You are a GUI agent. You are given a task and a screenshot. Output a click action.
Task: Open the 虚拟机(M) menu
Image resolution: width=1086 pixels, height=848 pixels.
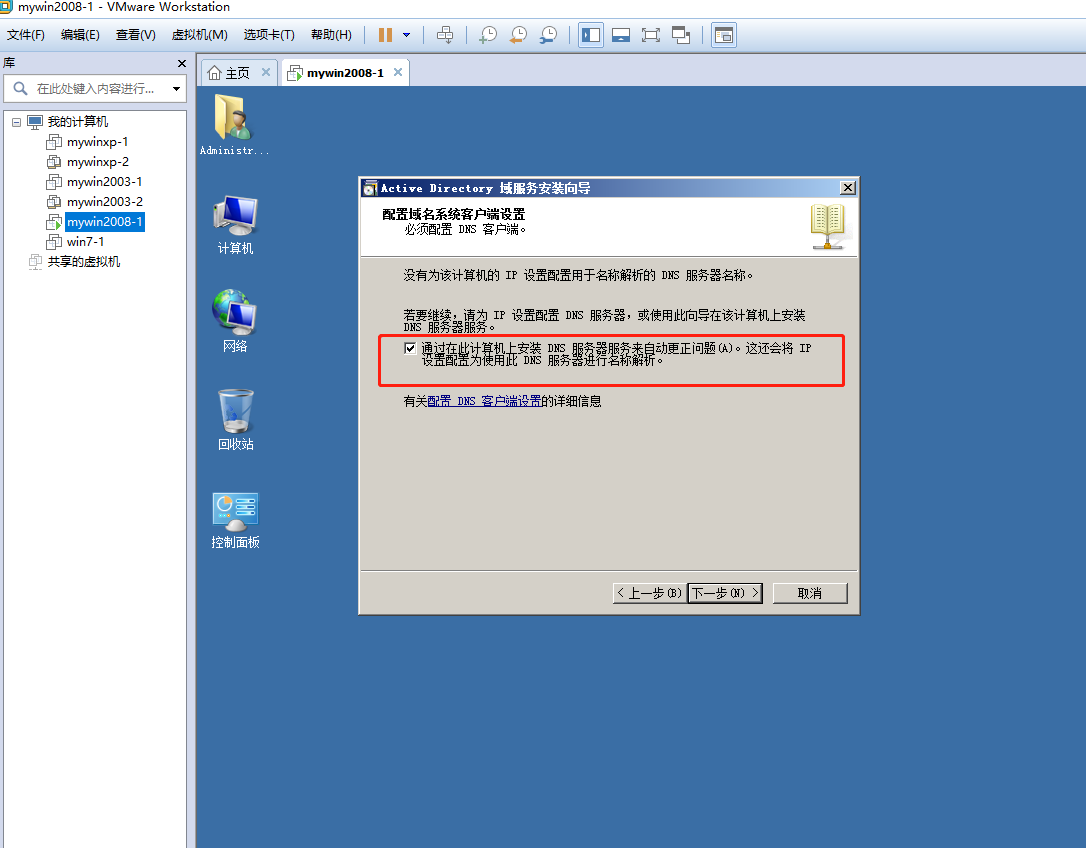199,35
